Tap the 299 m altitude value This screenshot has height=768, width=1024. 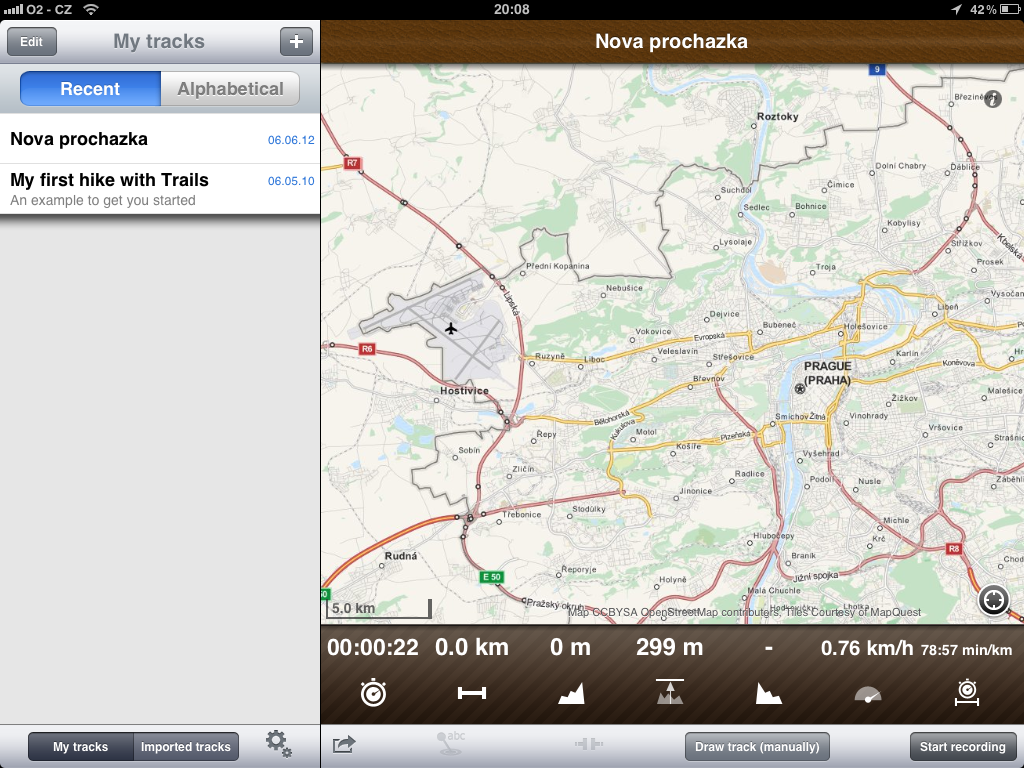tap(669, 647)
